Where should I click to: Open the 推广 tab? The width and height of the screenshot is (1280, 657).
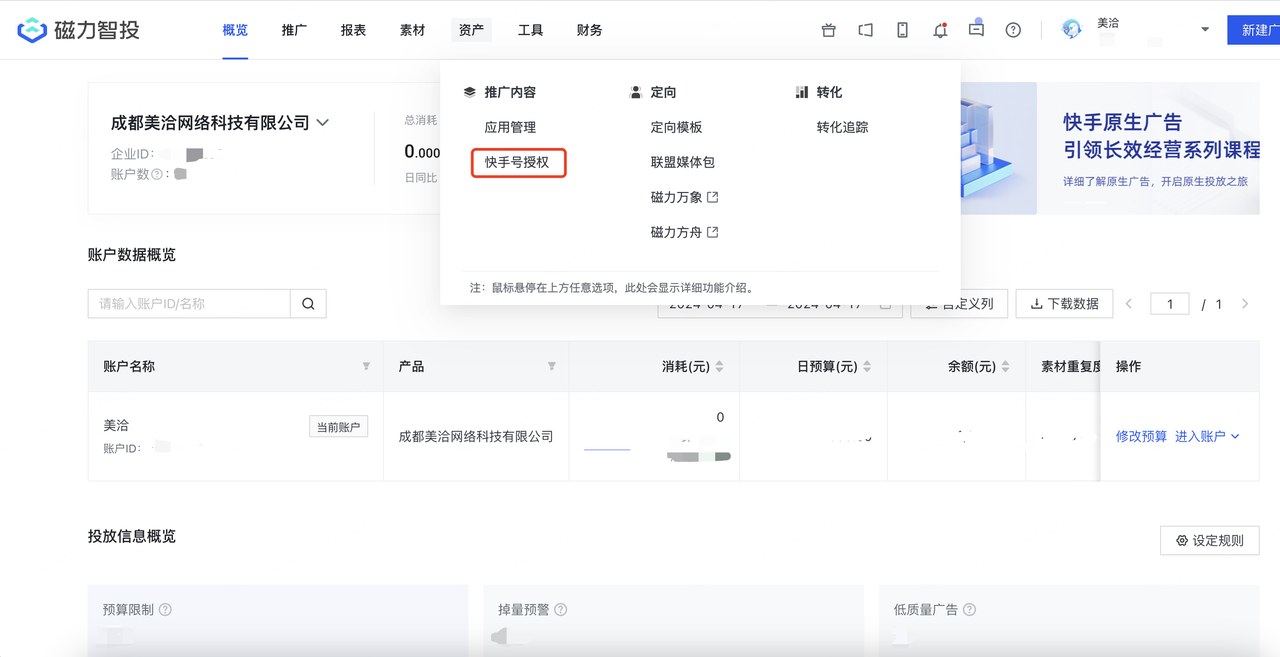point(294,30)
